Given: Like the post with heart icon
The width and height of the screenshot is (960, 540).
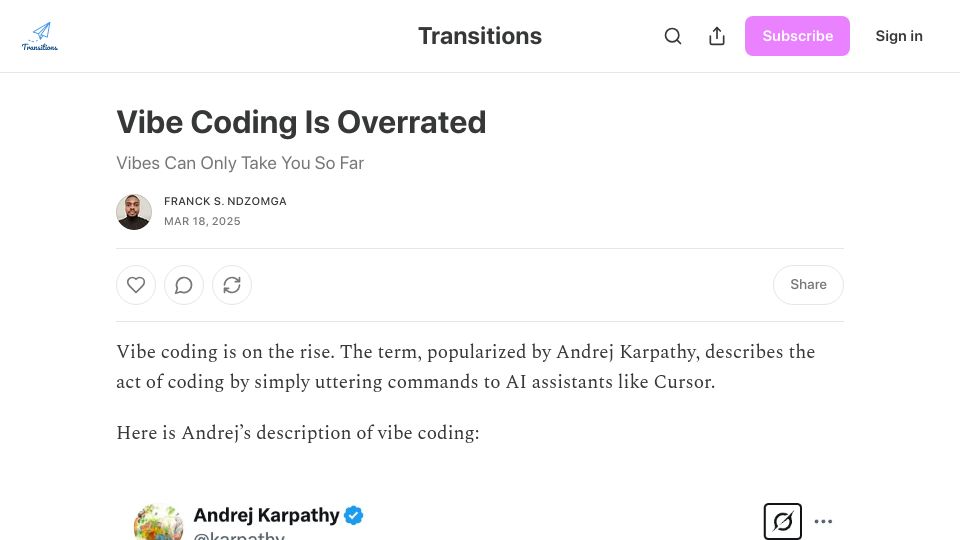Looking at the screenshot, I should pos(136,285).
